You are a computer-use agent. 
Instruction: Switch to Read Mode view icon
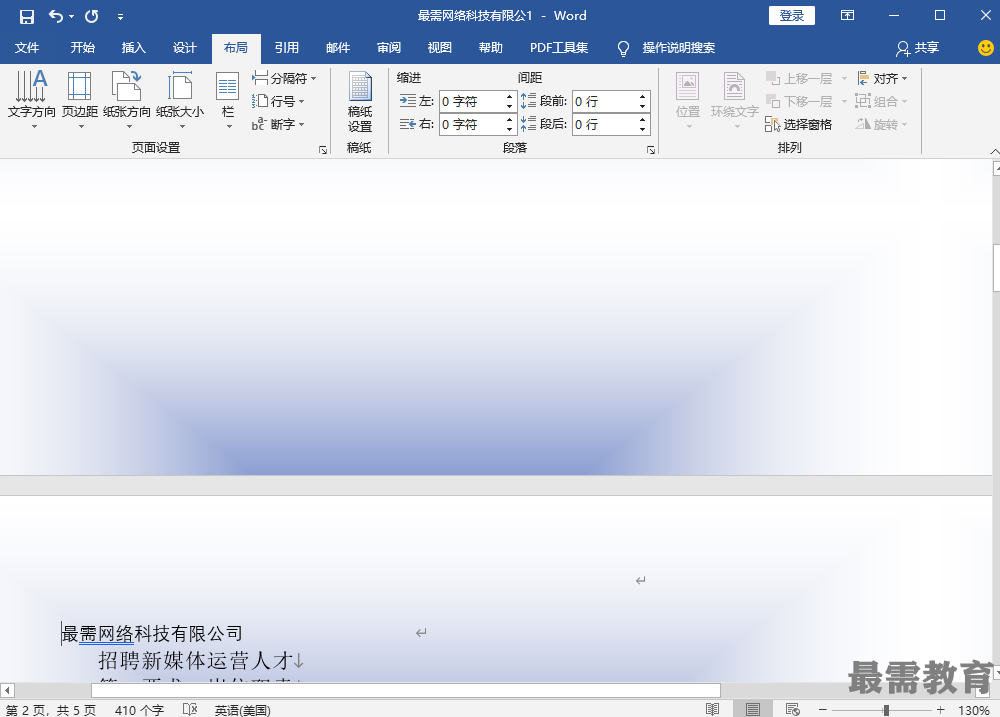pos(712,709)
